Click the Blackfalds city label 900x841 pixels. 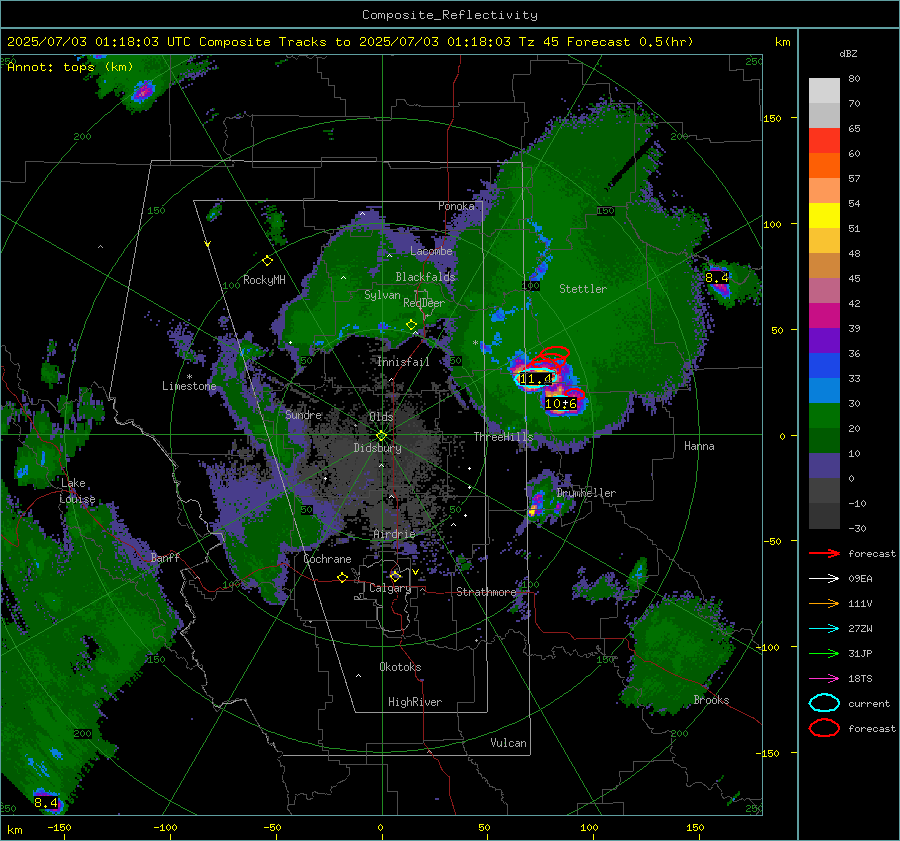point(425,277)
